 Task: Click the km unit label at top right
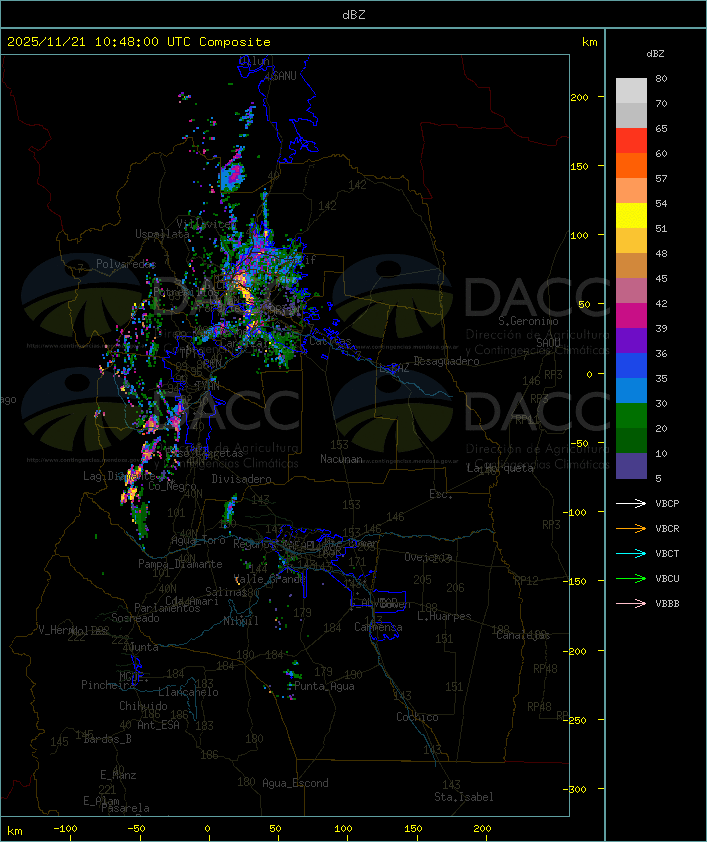pos(589,42)
